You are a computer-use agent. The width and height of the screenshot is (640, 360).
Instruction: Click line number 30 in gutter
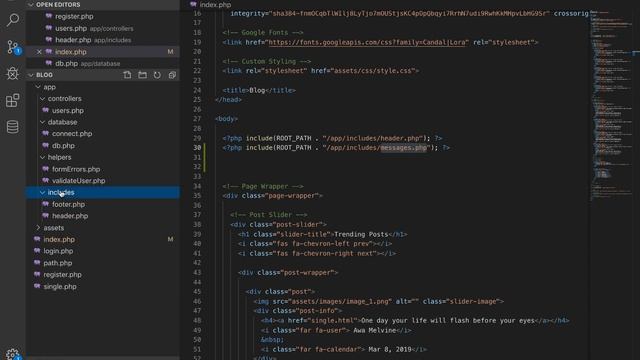197,148
